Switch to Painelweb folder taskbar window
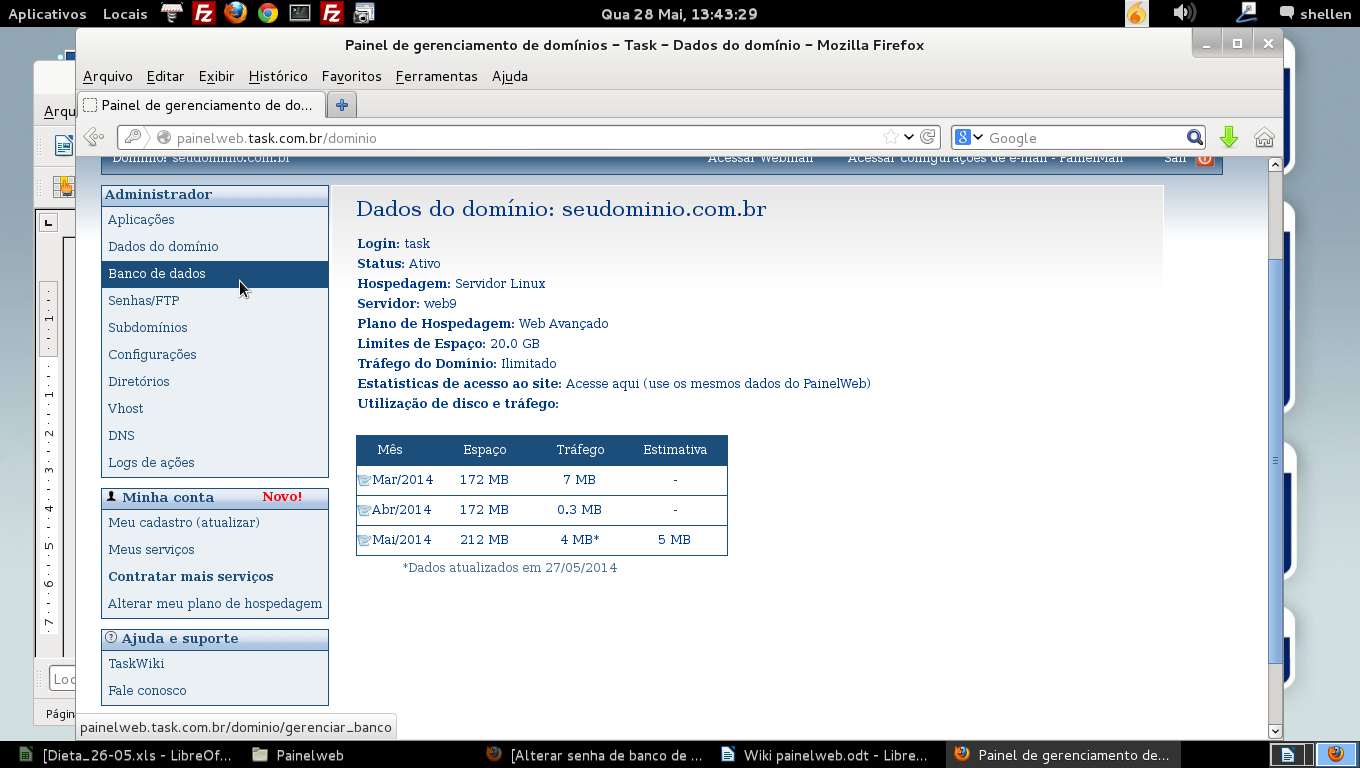Image resolution: width=1360 pixels, height=768 pixels. coord(298,755)
